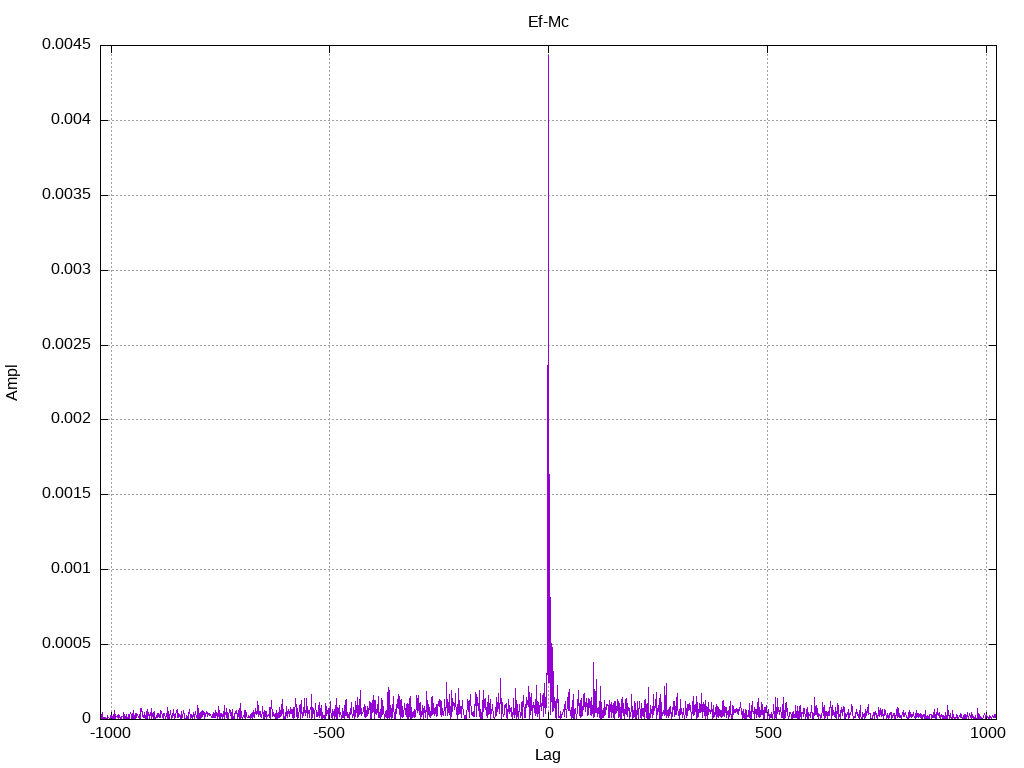Click the y-axis value 0.0025
Image resolution: width=1024 pixels, height=768 pixels.
(67, 344)
